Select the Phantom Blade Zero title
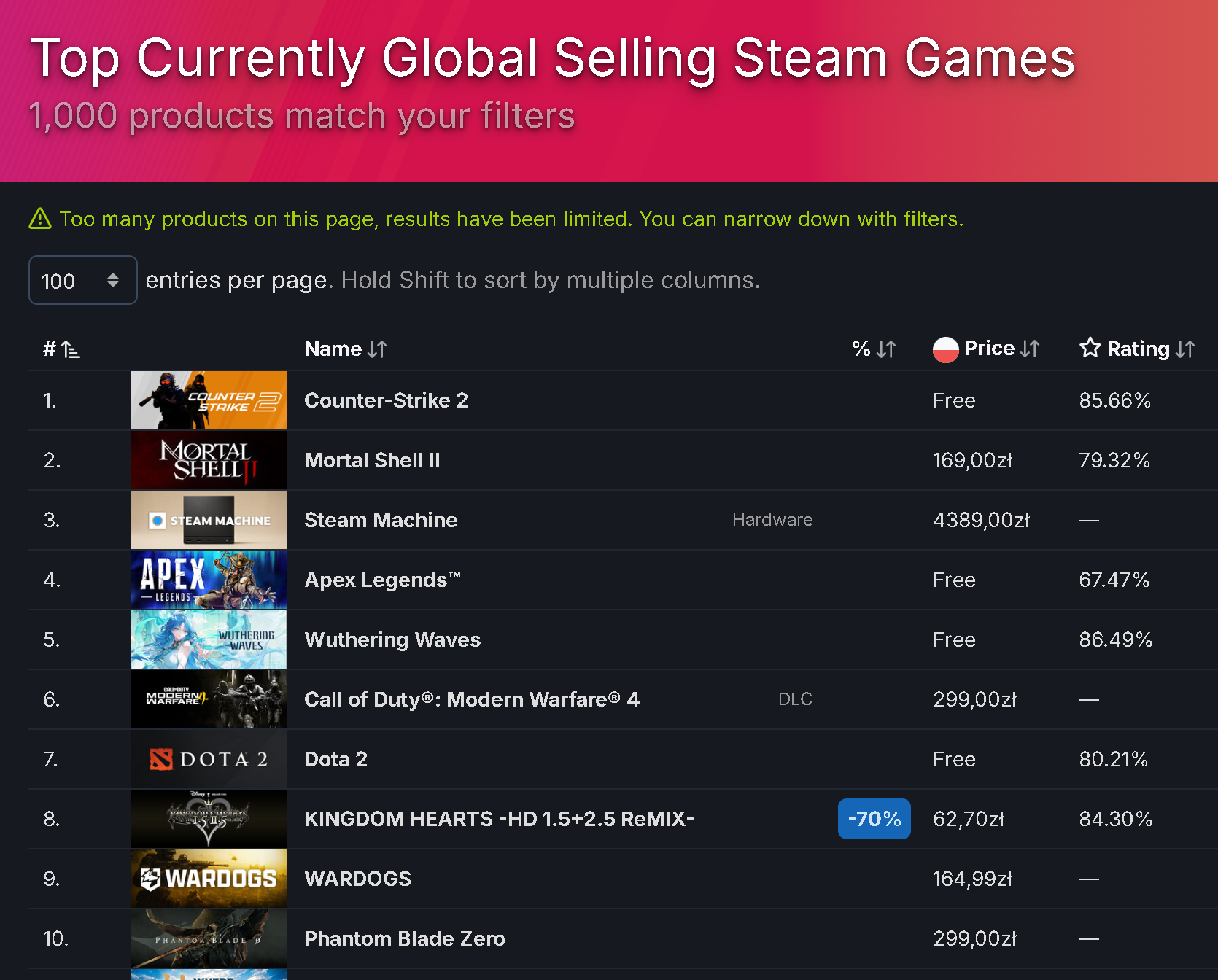 click(405, 938)
